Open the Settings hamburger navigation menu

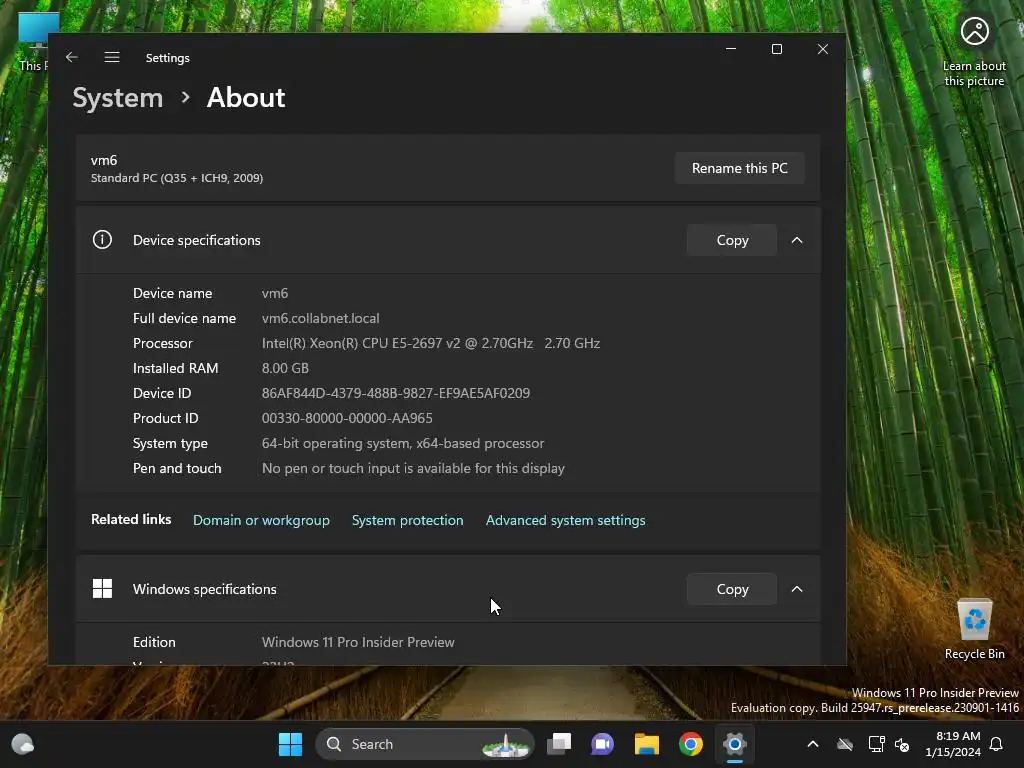click(x=112, y=57)
